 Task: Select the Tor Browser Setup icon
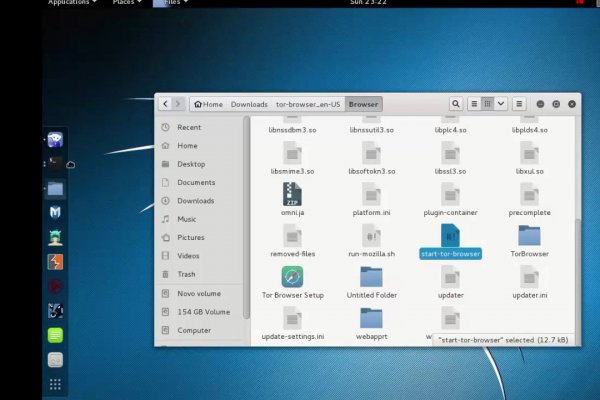(292, 278)
